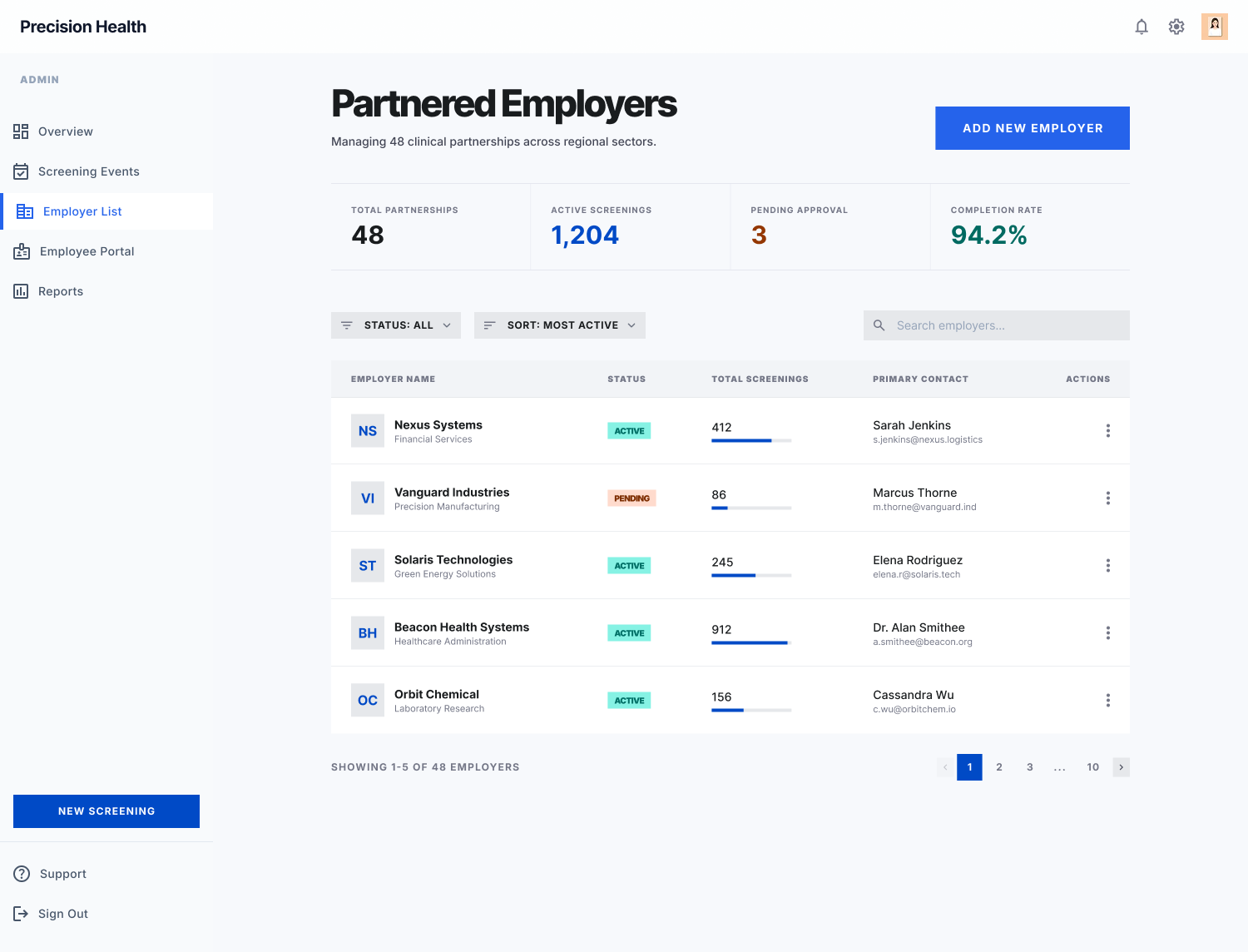Click the name Nexus Systems

tap(438, 424)
